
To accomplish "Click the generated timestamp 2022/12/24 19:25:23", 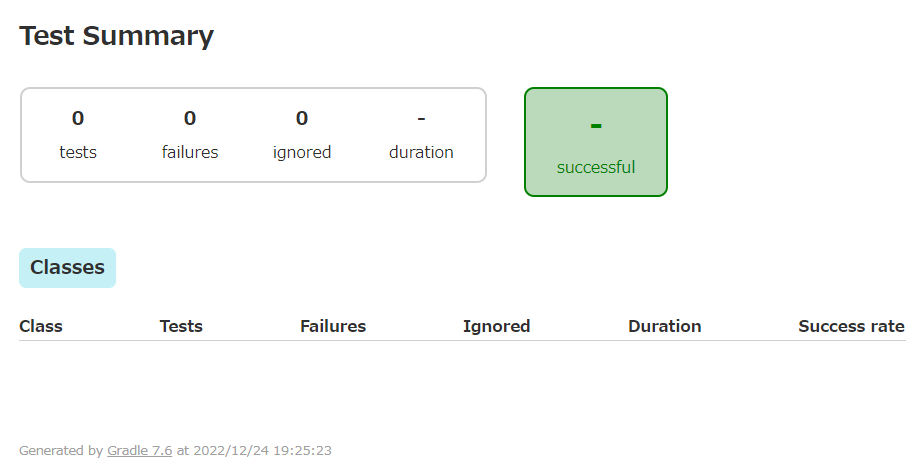I will [x=262, y=451].
